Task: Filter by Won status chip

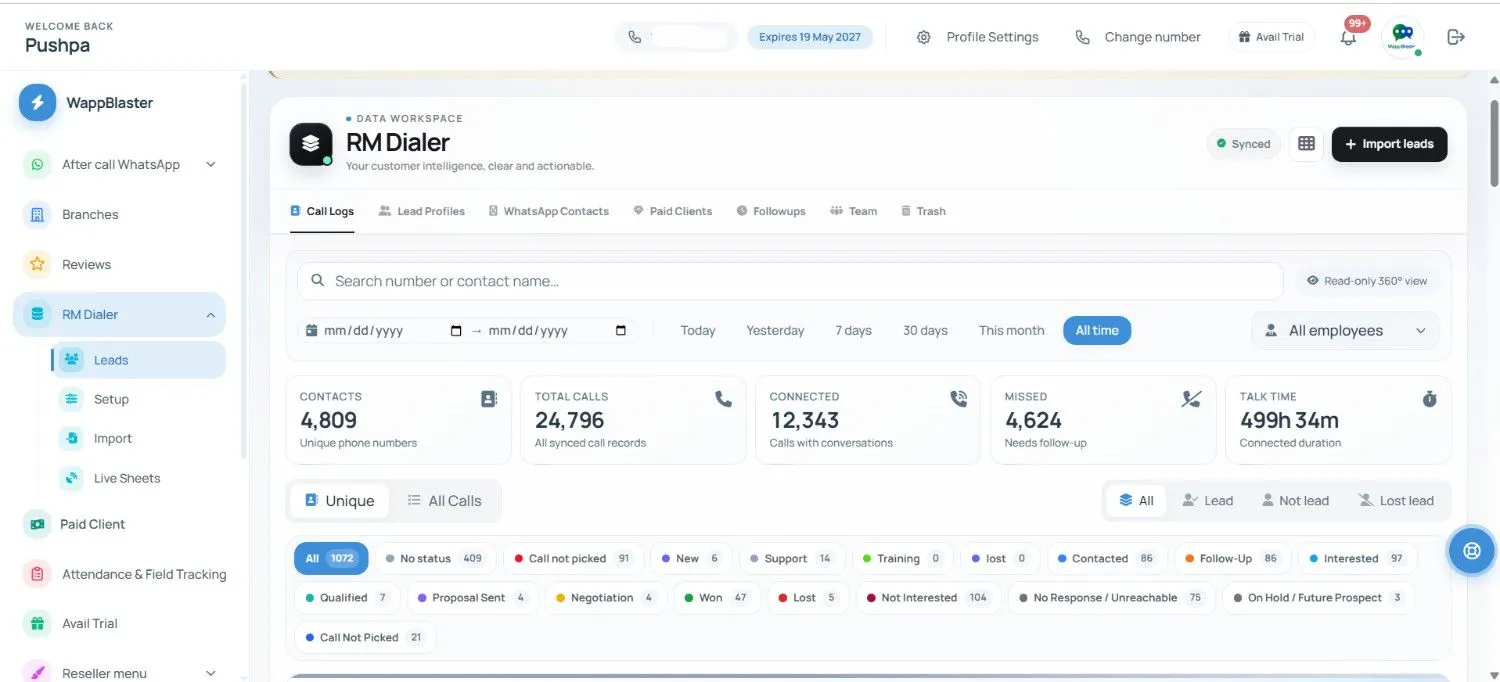Action: click(716, 597)
